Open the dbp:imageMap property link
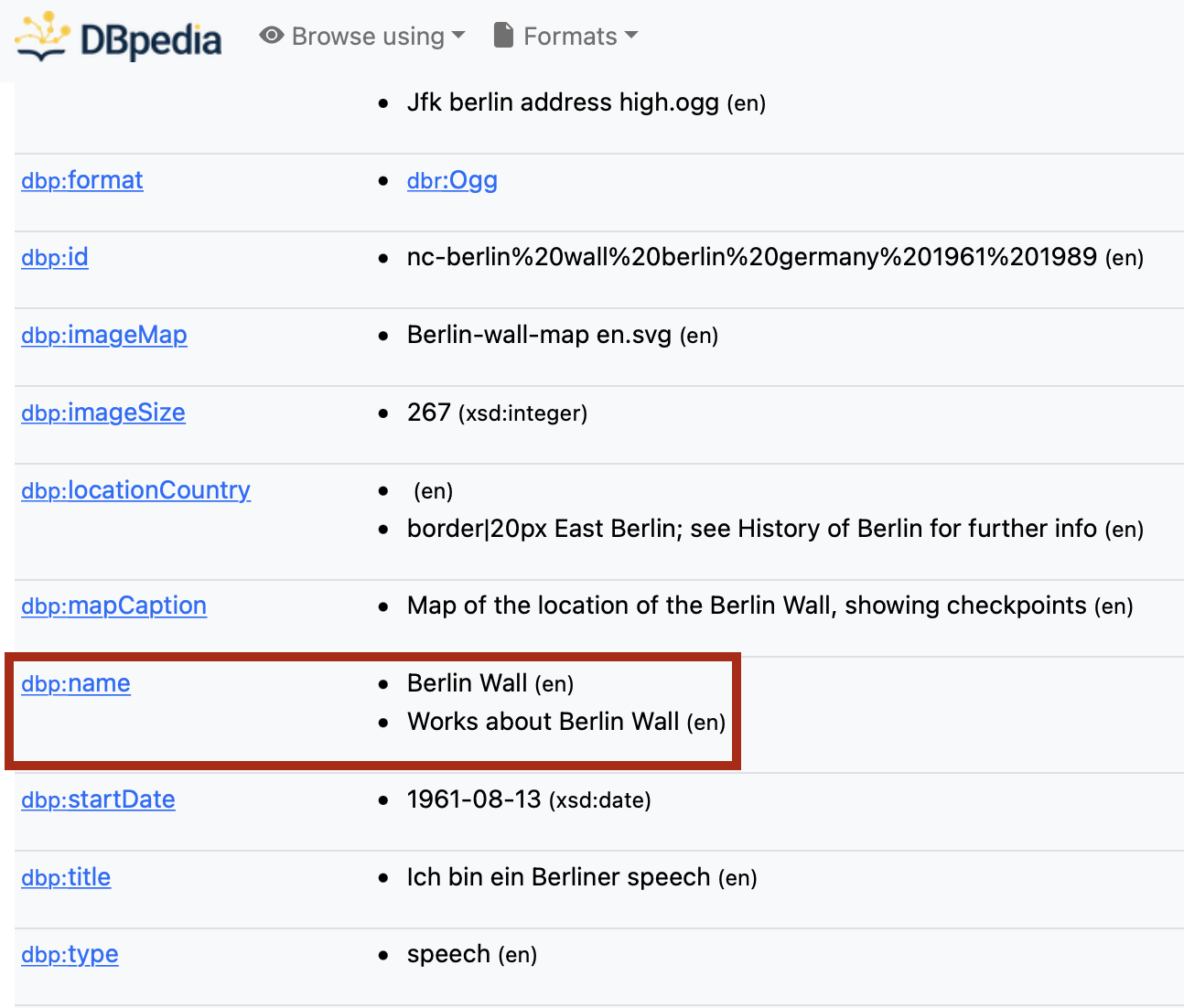 (x=104, y=335)
